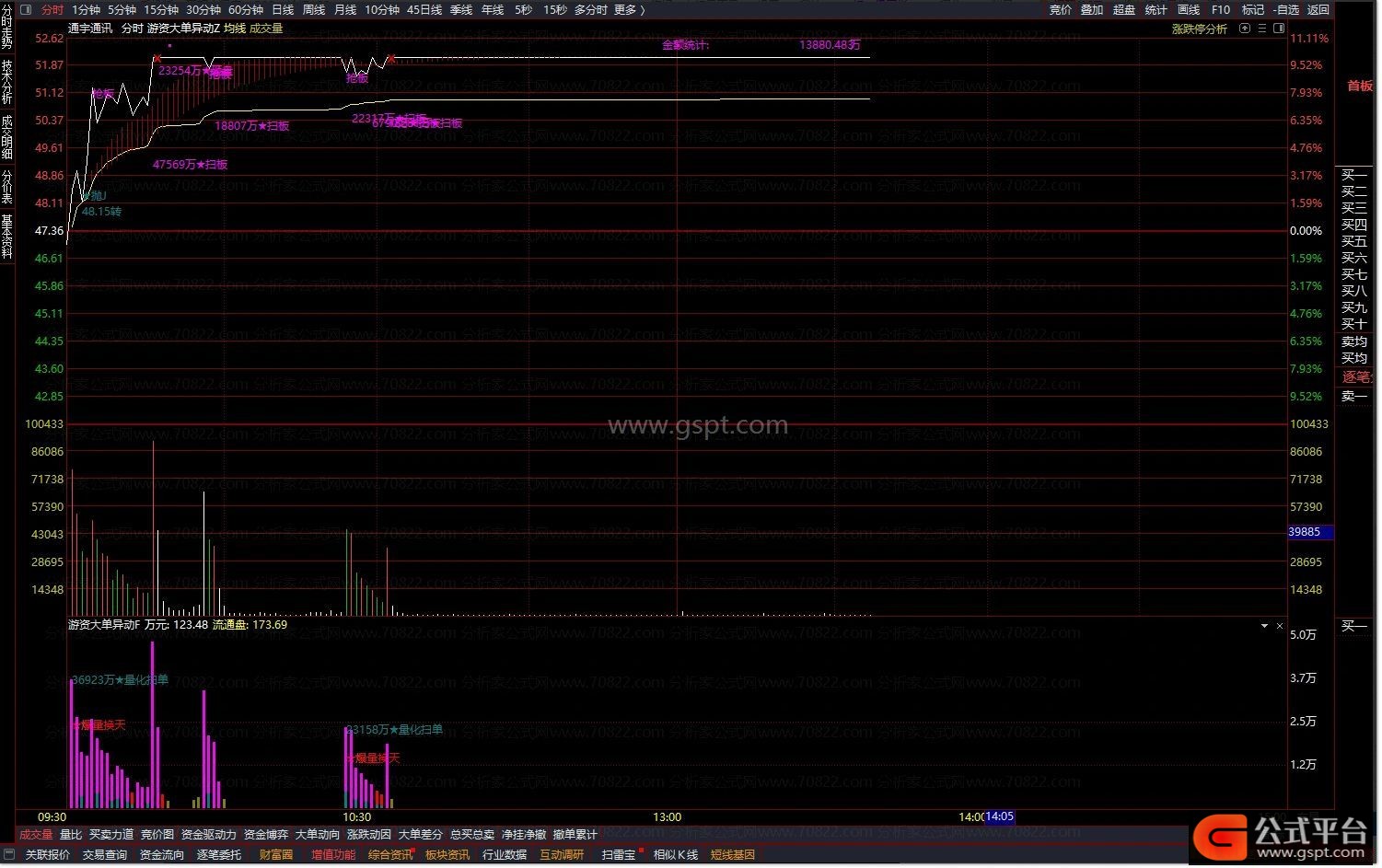Click the up-arrow icon beside 涨跌停分析
The width and height of the screenshot is (1382, 868).
tap(1245, 29)
